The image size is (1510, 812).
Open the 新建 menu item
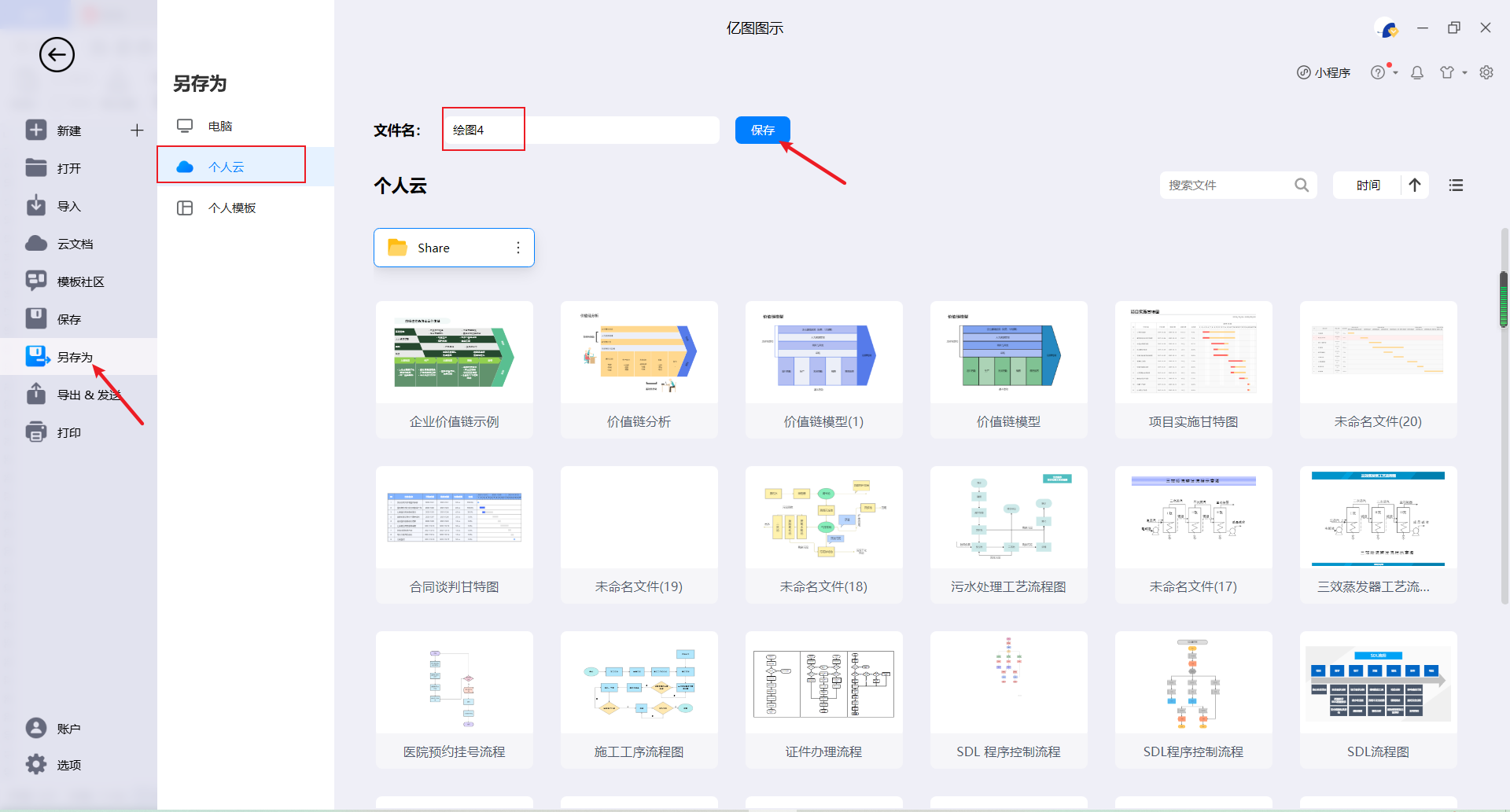click(69, 130)
